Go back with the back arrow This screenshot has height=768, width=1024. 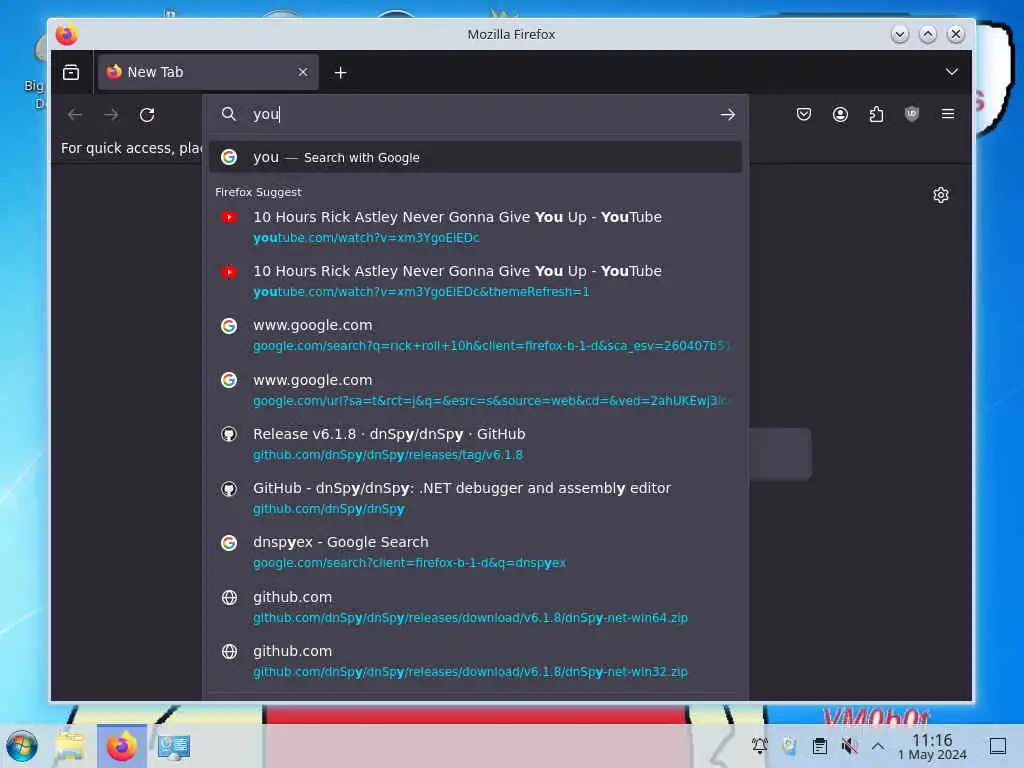click(x=75, y=115)
